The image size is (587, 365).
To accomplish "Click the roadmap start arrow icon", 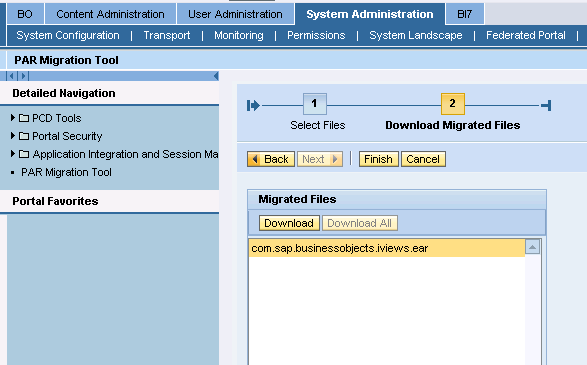I will pyautogui.click(x=253, y=106).
